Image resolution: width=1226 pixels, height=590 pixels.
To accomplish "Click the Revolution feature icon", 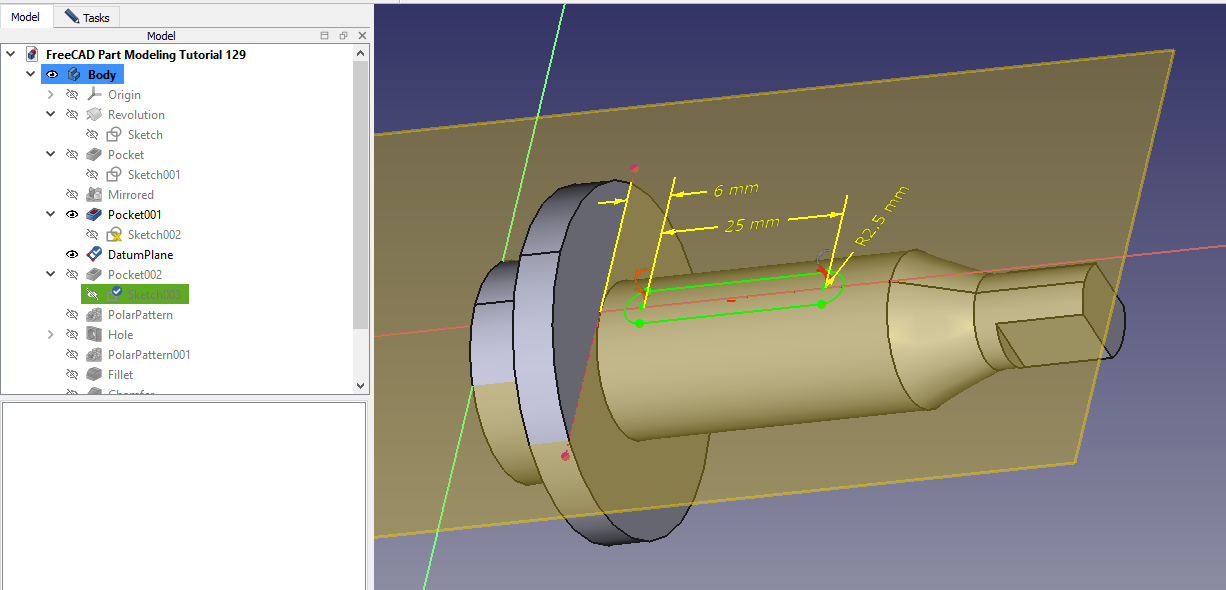I will [x=94, y=115].
